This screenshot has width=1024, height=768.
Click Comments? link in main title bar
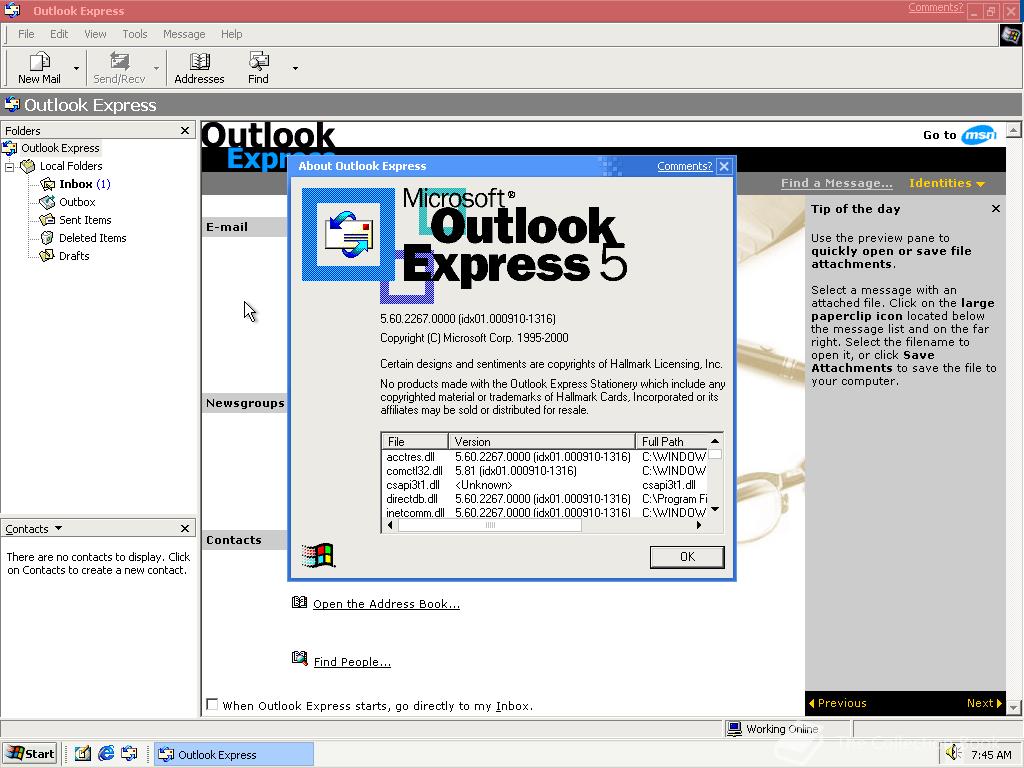(935, 7)
